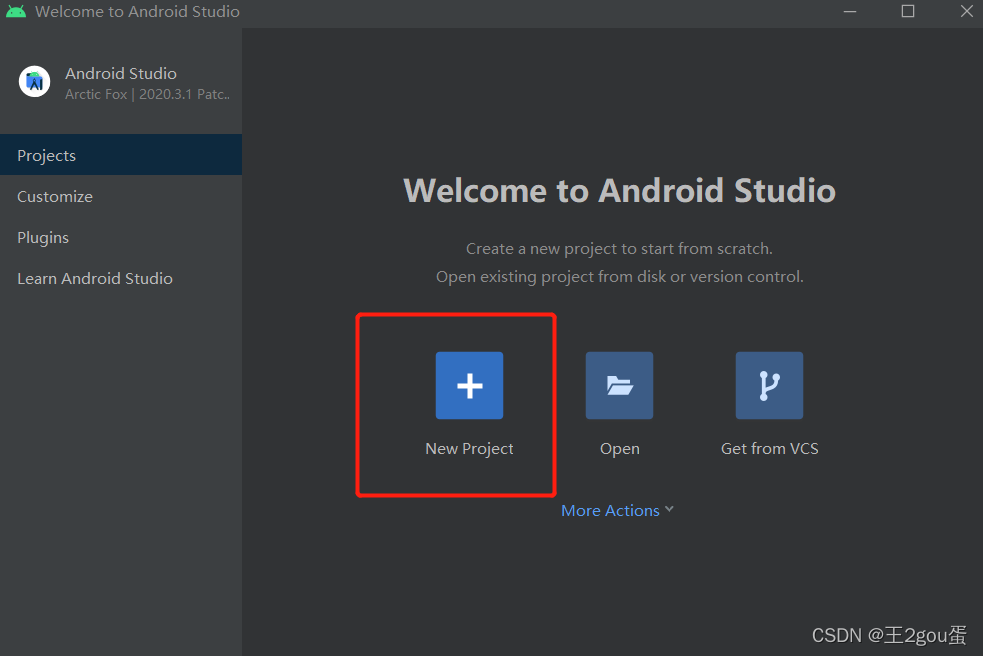The width and height of the screenshot is (983, 656).
Task: Maximize the welcome window
Action: [908, 11]
